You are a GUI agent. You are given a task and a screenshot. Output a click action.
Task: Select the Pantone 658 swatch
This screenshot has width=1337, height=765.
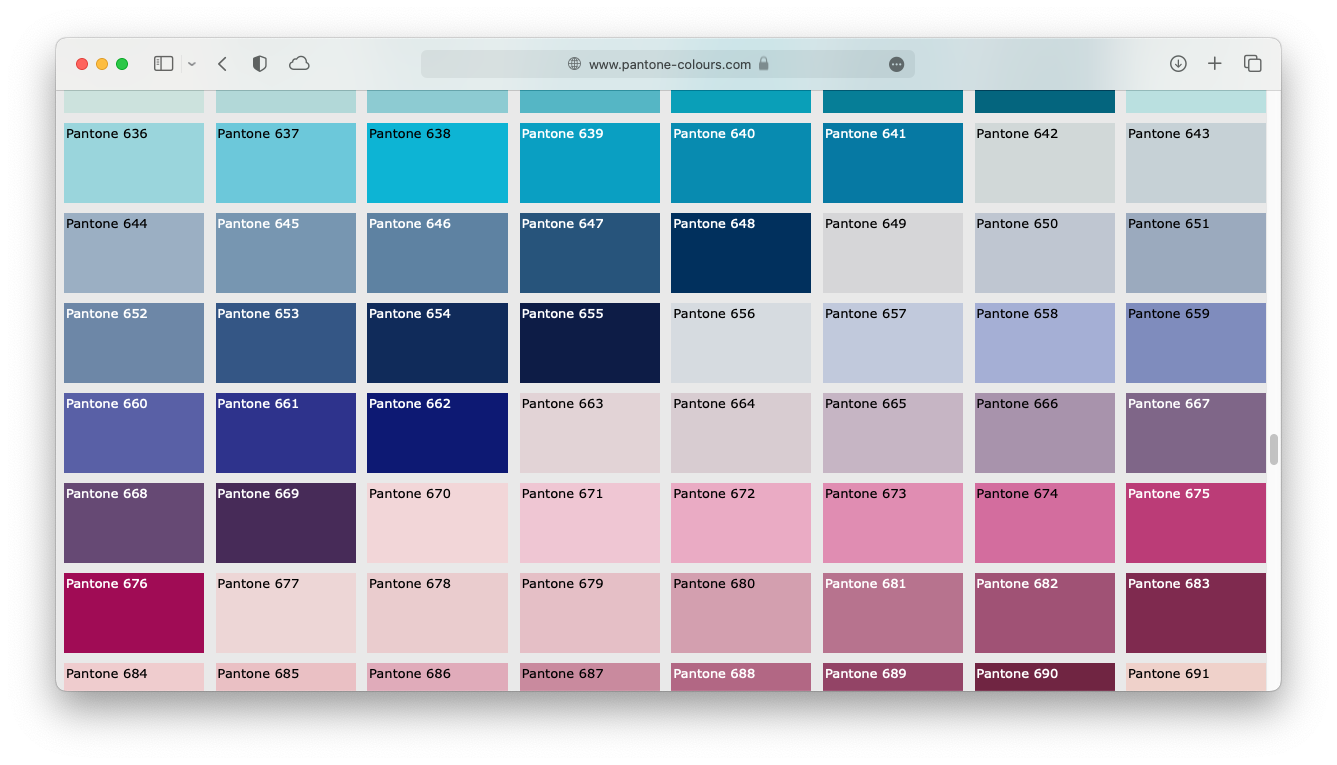[x=1045, y=343]
